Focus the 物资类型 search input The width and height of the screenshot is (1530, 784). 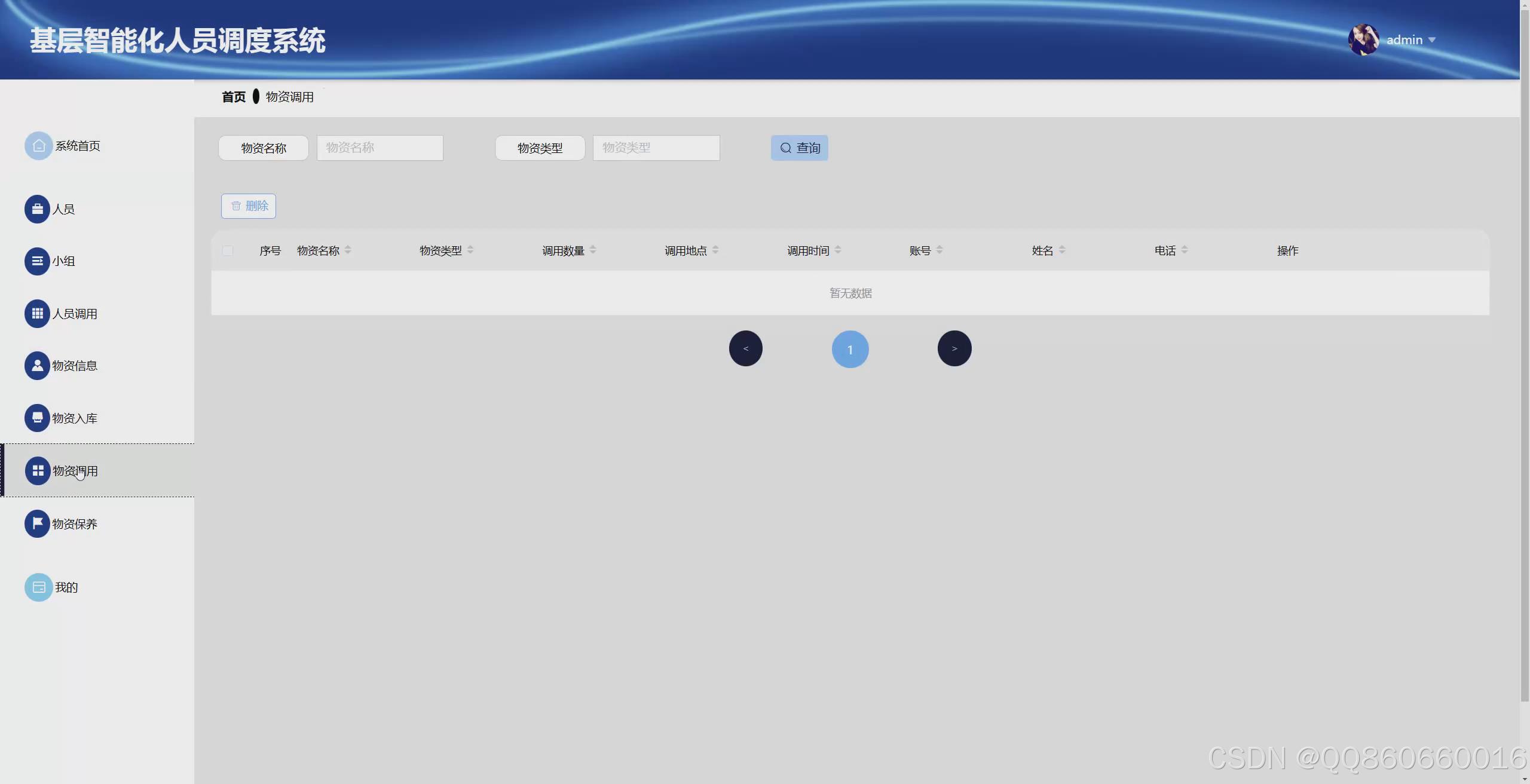point(656,148)
